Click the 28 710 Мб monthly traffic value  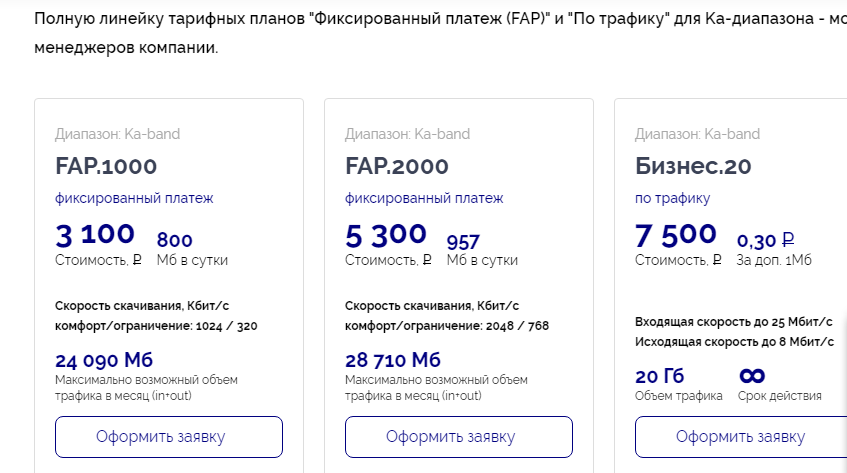(393, 360)
